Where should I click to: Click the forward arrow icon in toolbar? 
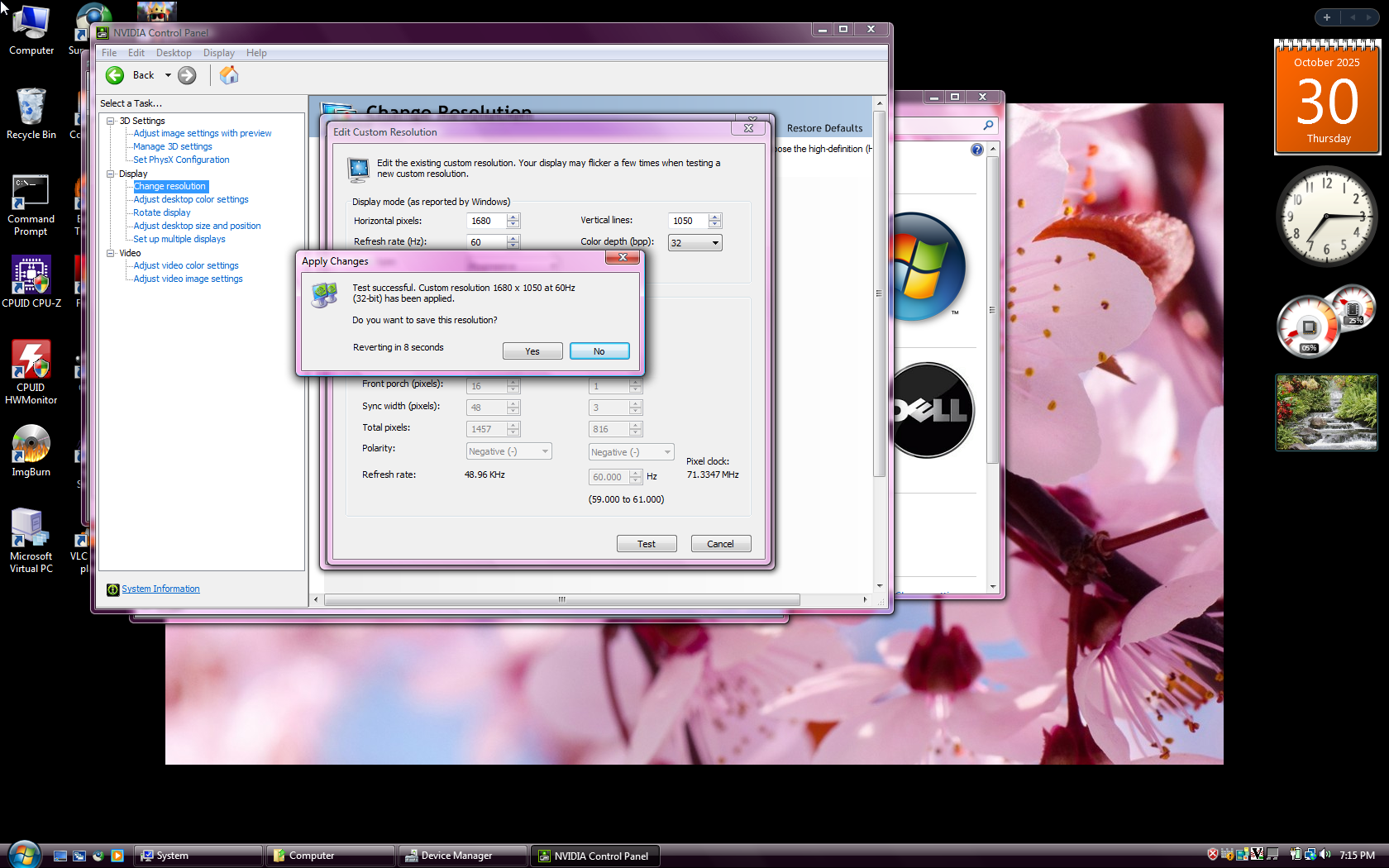pos(188,75)
